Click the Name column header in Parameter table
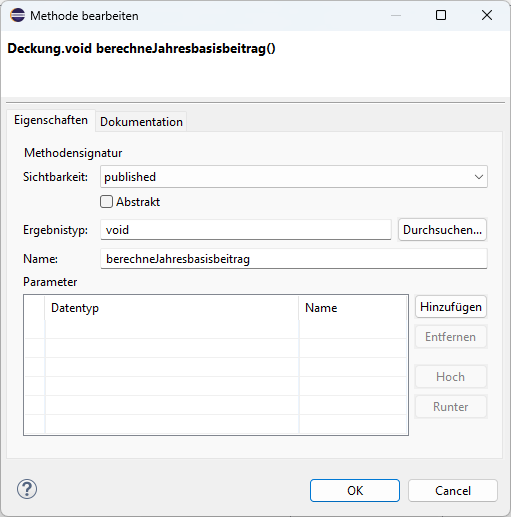This screenshot has width=511, height=517. (353, 308)
